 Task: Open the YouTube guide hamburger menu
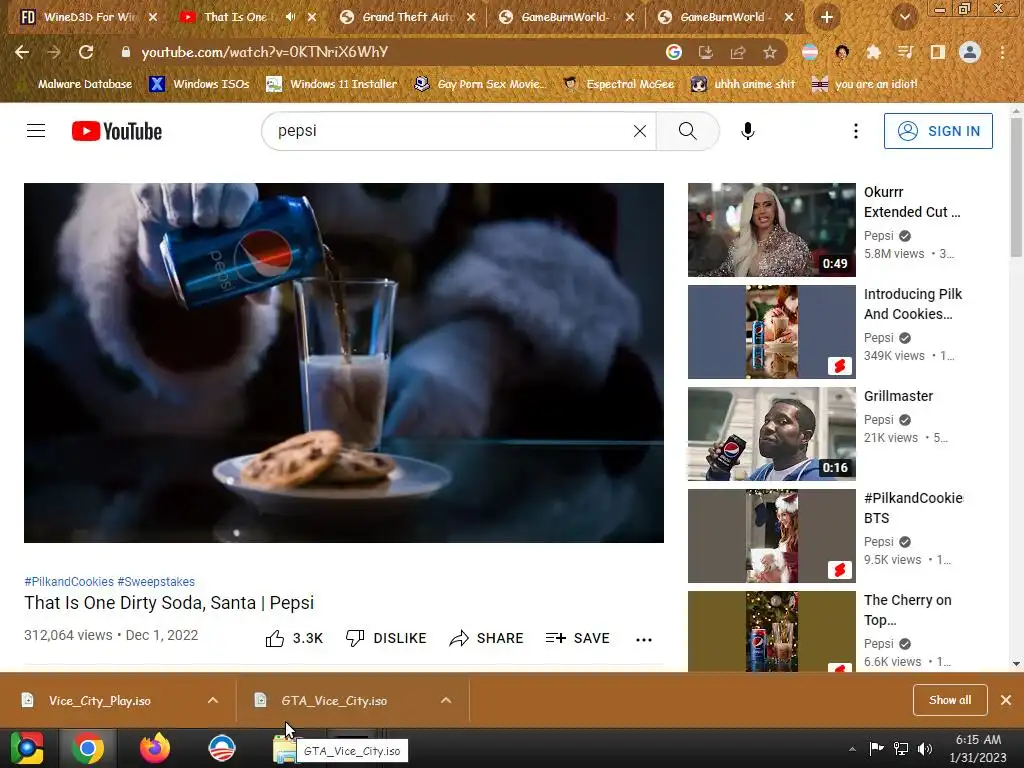[36, 131]
